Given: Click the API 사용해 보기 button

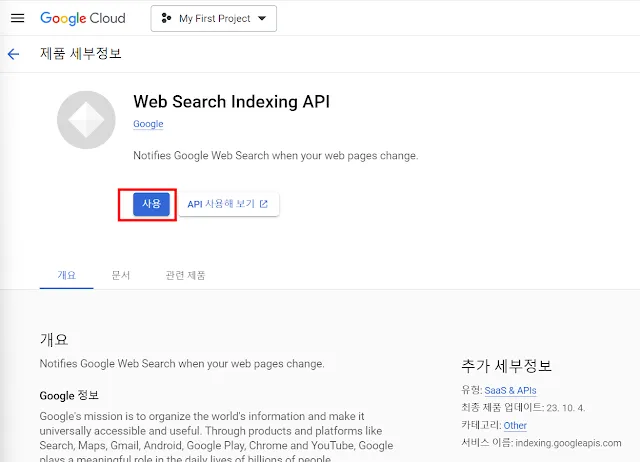Looking at the screenshot, I should 229,204.
